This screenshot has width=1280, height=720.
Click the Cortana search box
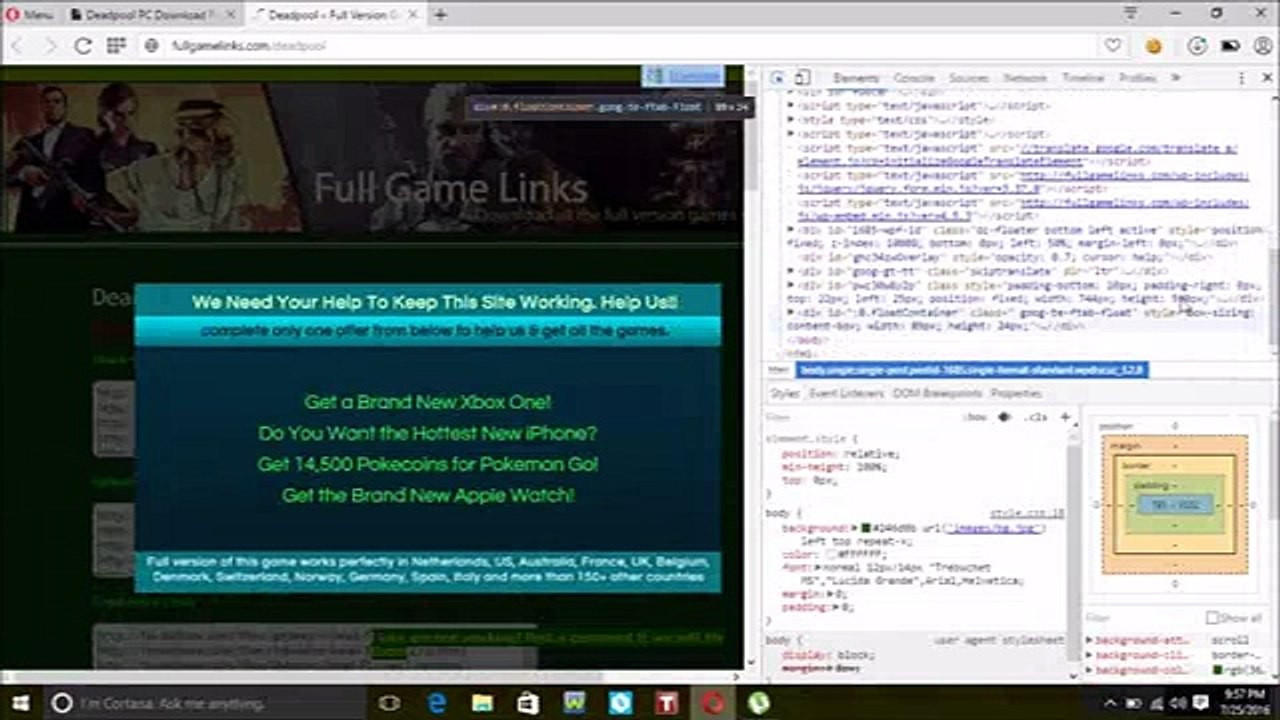204,703
